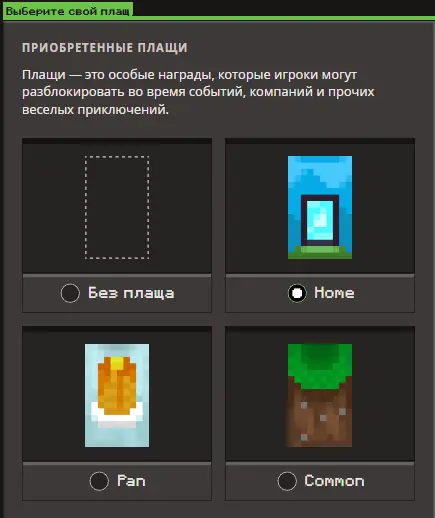Open the Выберите свой плащ tab
The height and width of the screenshot is (518, 435).
point(68,11)
